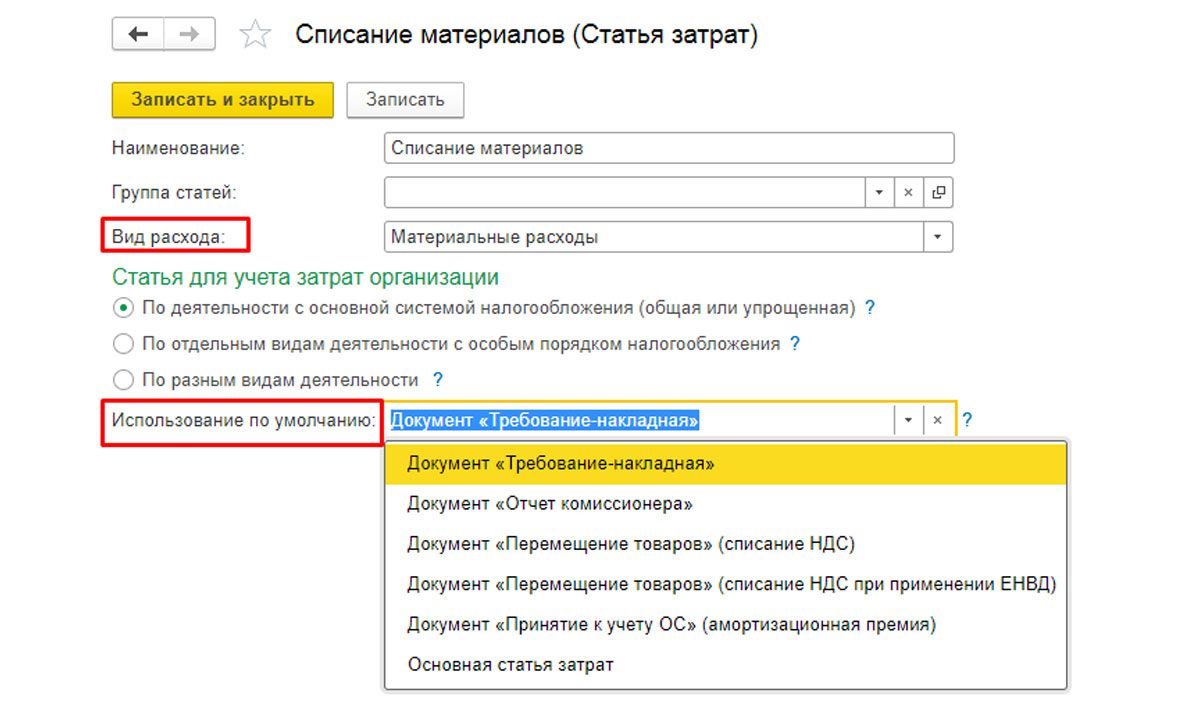Clear the Использование по умолчанию field
This screenshot has height=721, width=1200.
point(937,421)
